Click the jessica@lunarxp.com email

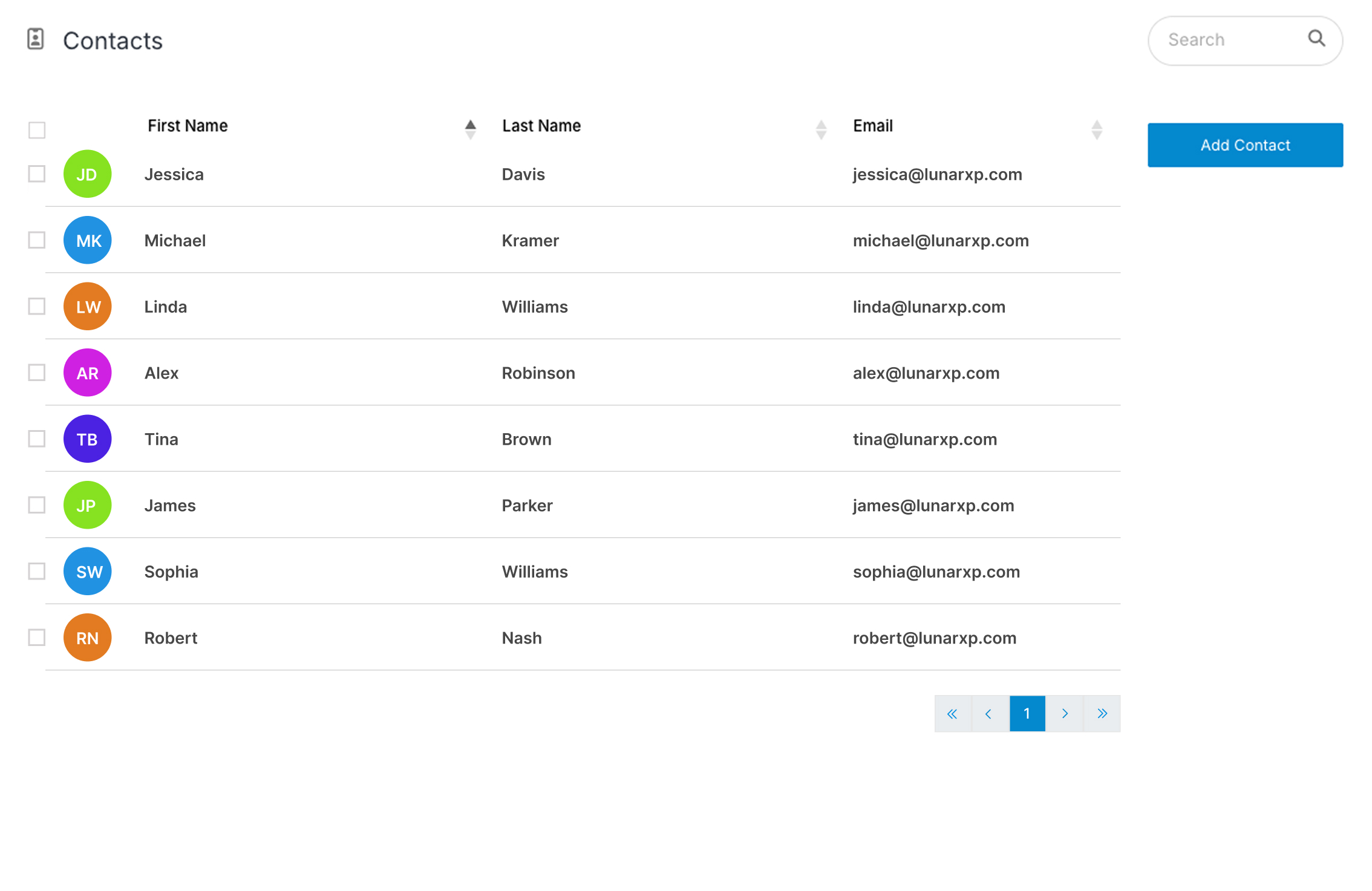[938, 175]
